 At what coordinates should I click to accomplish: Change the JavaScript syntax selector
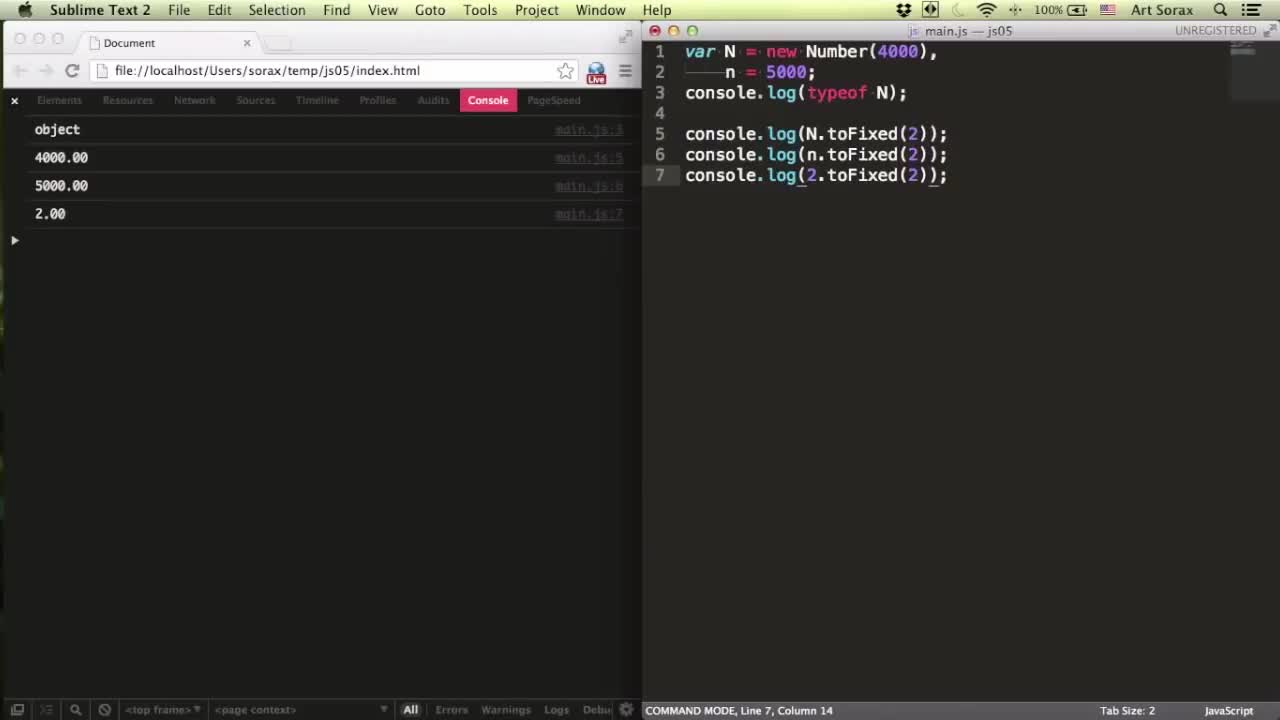click(x=1228, y=710)
